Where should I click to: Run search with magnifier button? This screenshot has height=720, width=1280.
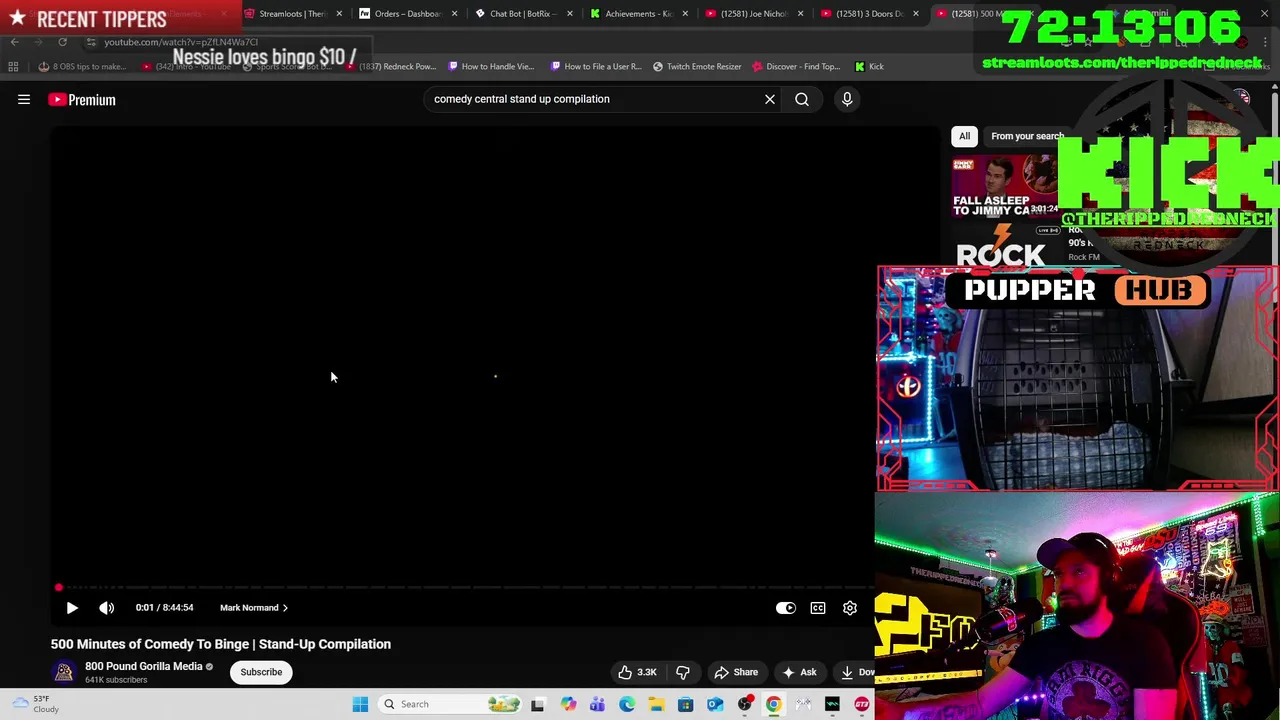tap(802, 99)
